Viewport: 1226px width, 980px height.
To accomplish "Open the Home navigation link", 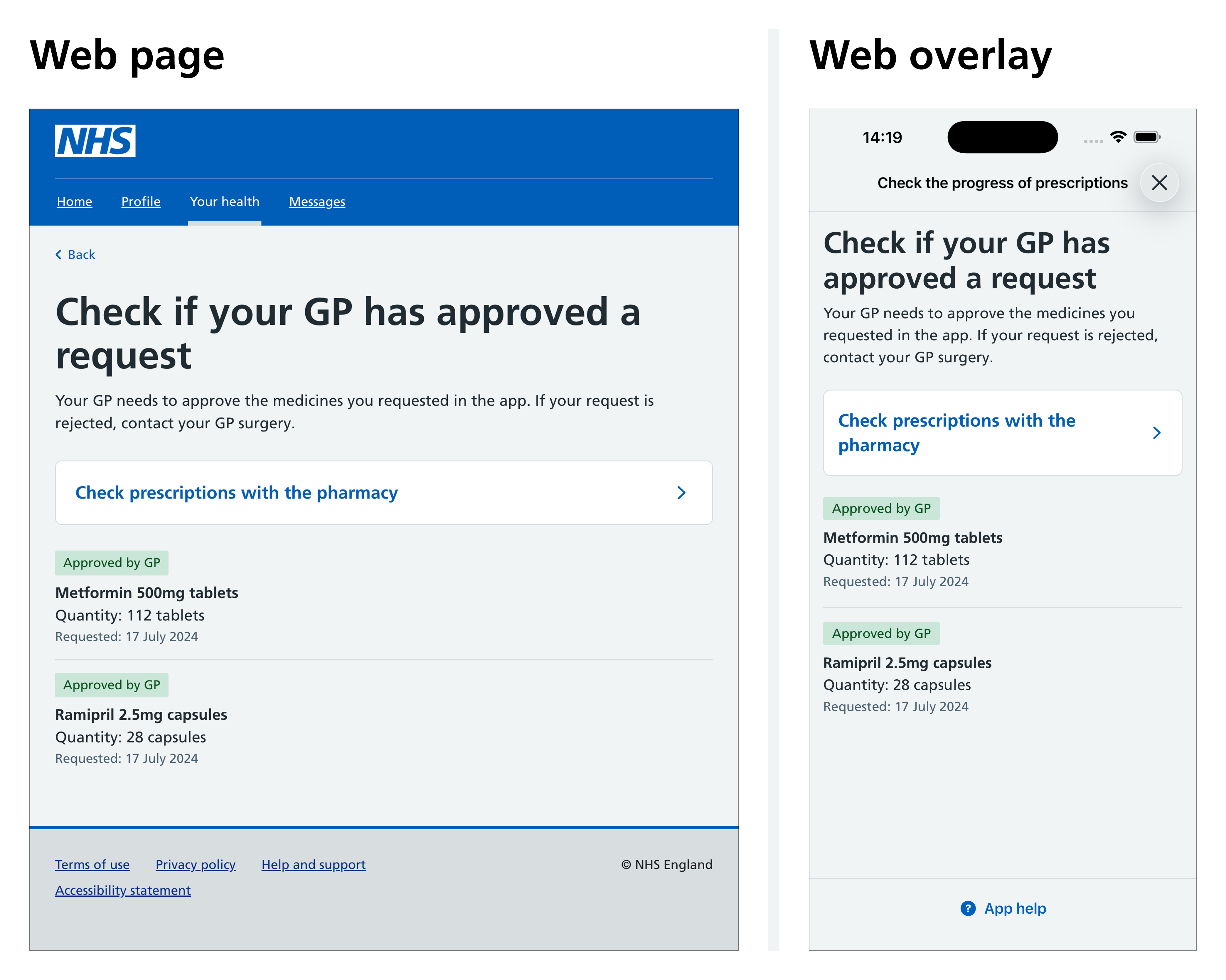I will pyautogui.click(x=75, y=201).
